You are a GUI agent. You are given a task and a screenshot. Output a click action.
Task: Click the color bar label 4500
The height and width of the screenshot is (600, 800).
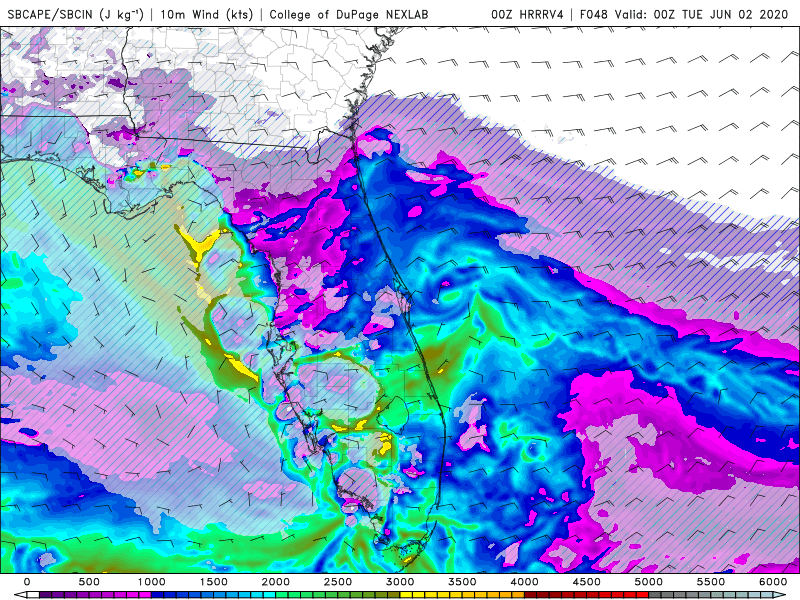pos(587,582)
